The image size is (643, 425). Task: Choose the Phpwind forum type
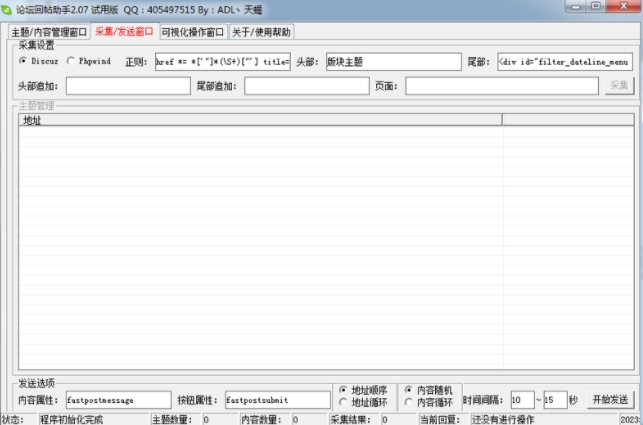pos(70,60)
